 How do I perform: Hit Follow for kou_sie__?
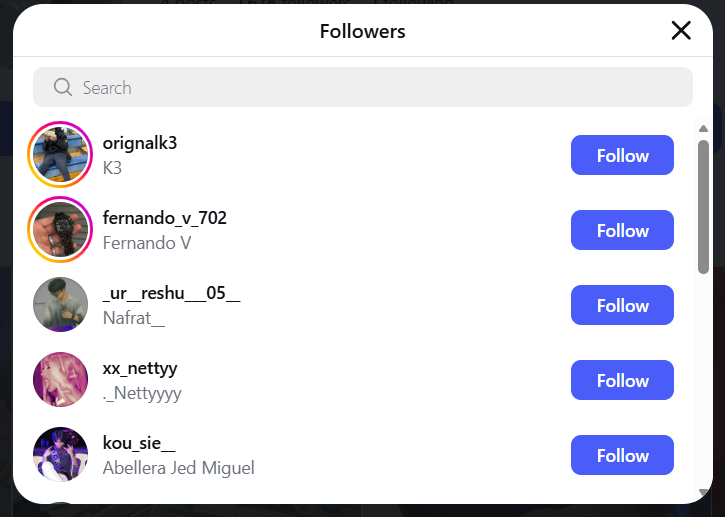[622, 455]
